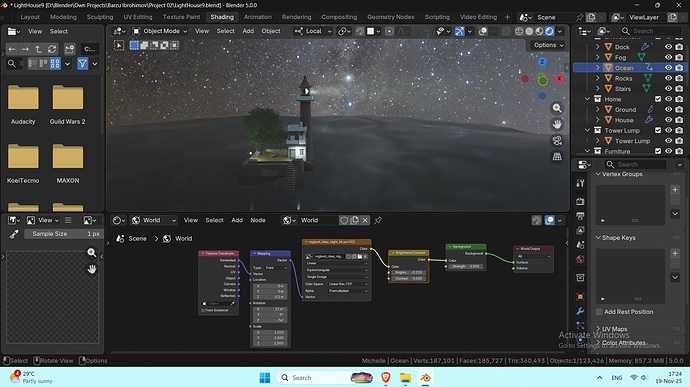Screen dimensions: 690x387
Task: Hide the Fog object in viewport
Action: click(668, 57)
